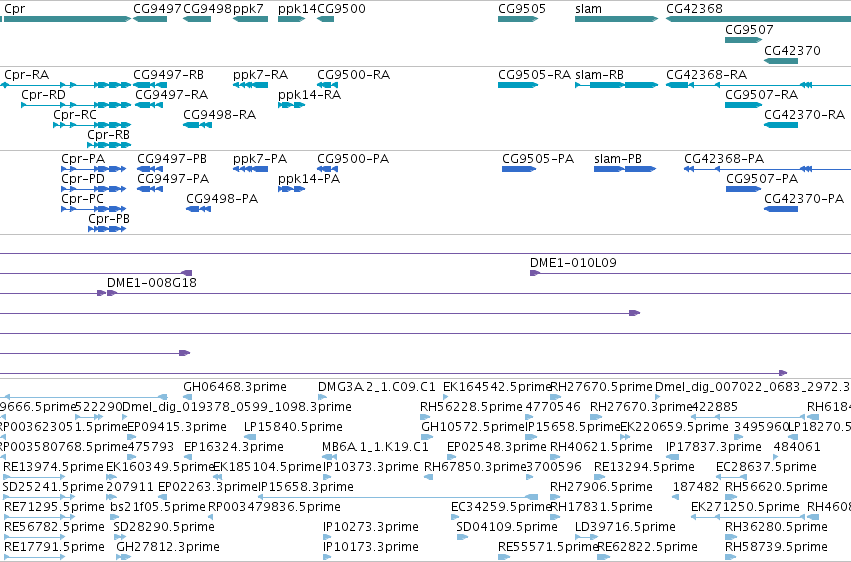Click CG9497-RB transcript label

(168, 75)
